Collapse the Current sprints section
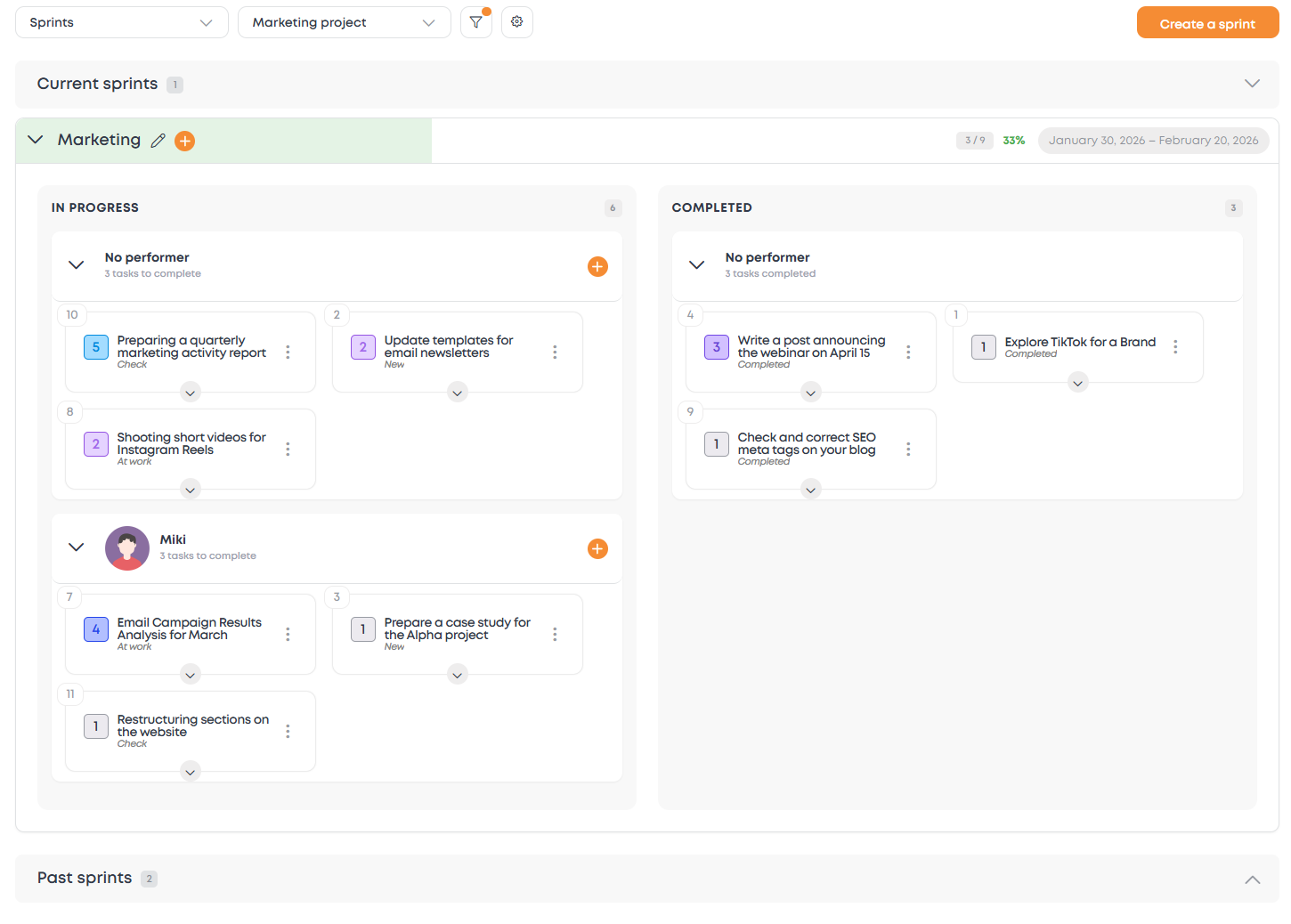The width and height of the screenshot is (1291, 924). 1252,84
